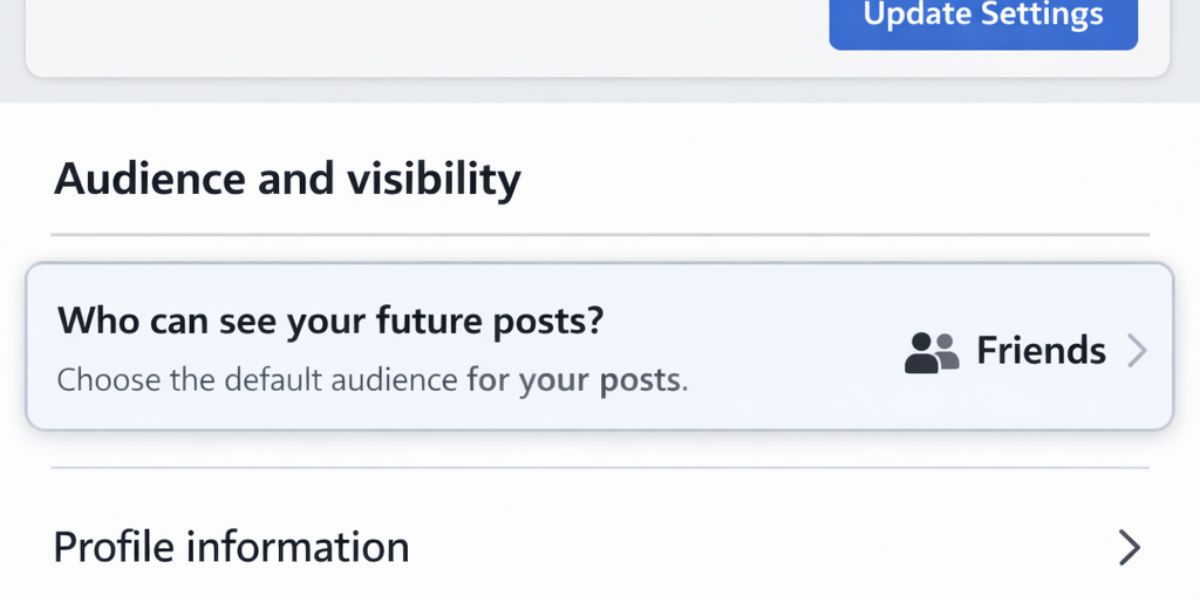Click the divider line above Profile information
This screenshot has height=600, width=1200.
[600, 467]
